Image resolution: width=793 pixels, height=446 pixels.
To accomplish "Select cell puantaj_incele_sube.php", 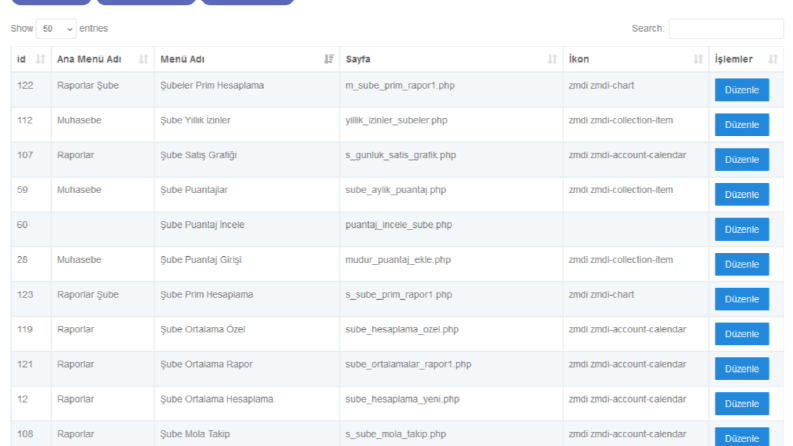I will tap(399, 225).
